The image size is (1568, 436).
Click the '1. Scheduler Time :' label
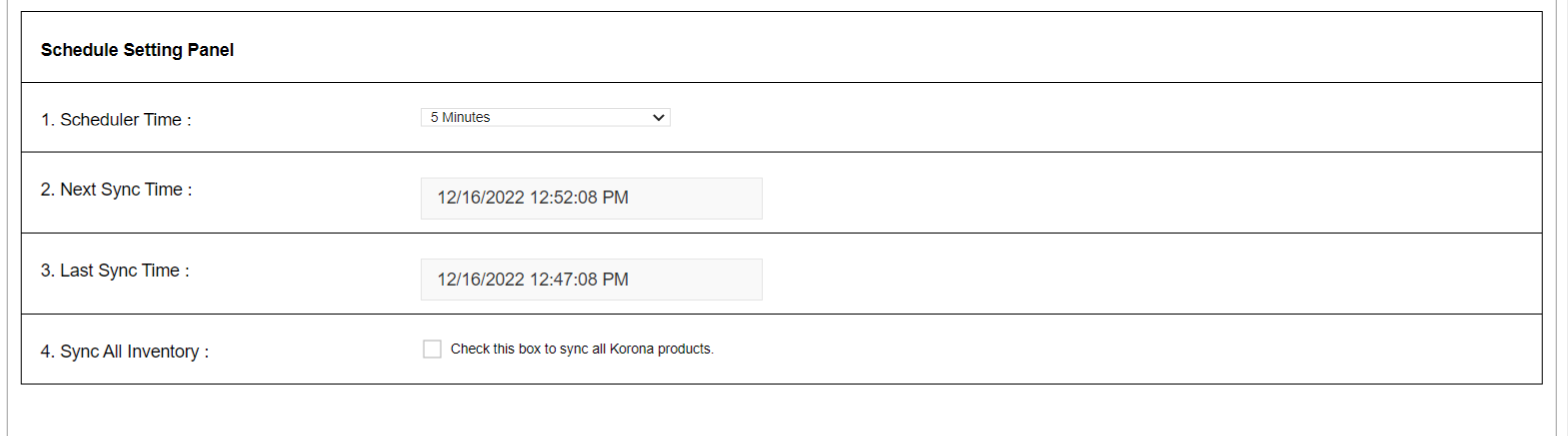click(116, 120)
